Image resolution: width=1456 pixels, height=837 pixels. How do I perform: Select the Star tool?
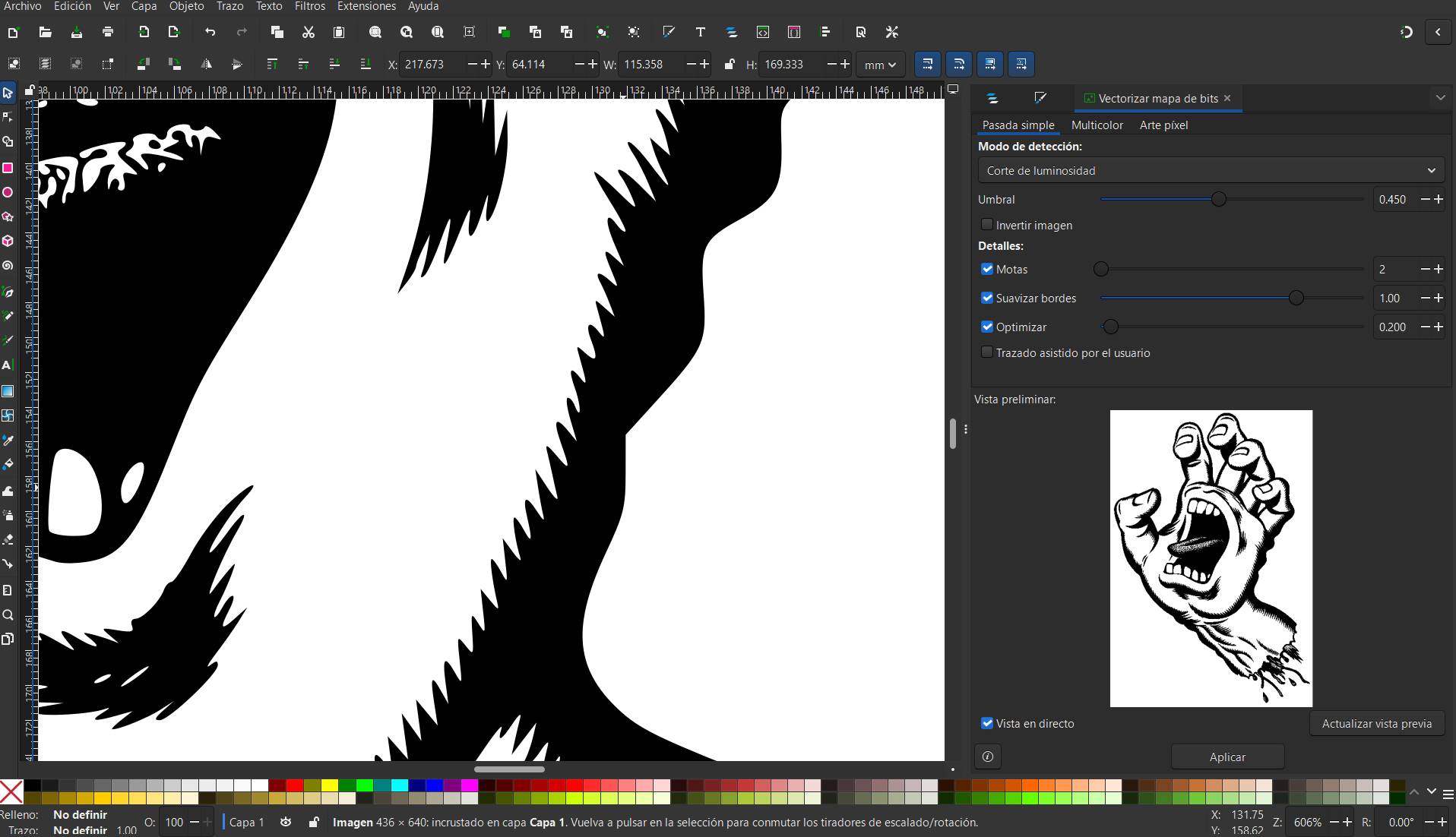point(8,216)
